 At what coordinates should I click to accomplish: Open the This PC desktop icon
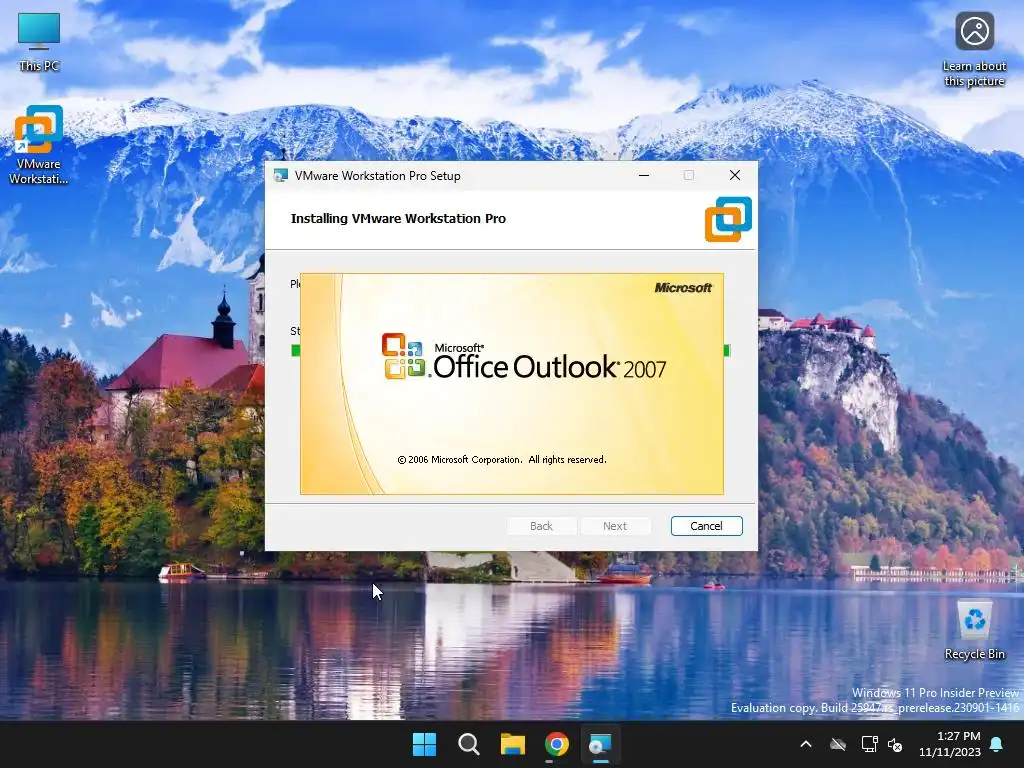click(39, 42)
